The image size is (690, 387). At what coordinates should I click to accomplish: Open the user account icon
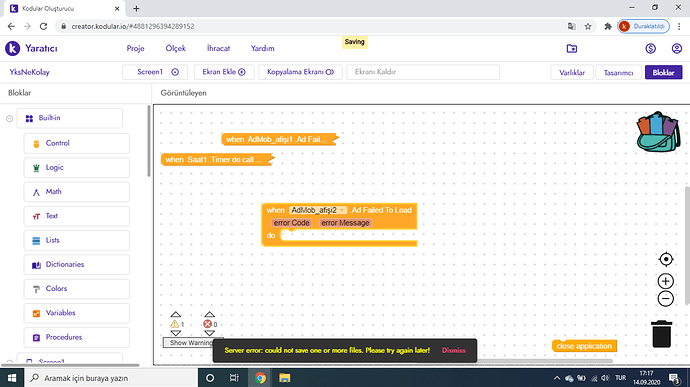[676, 48]
